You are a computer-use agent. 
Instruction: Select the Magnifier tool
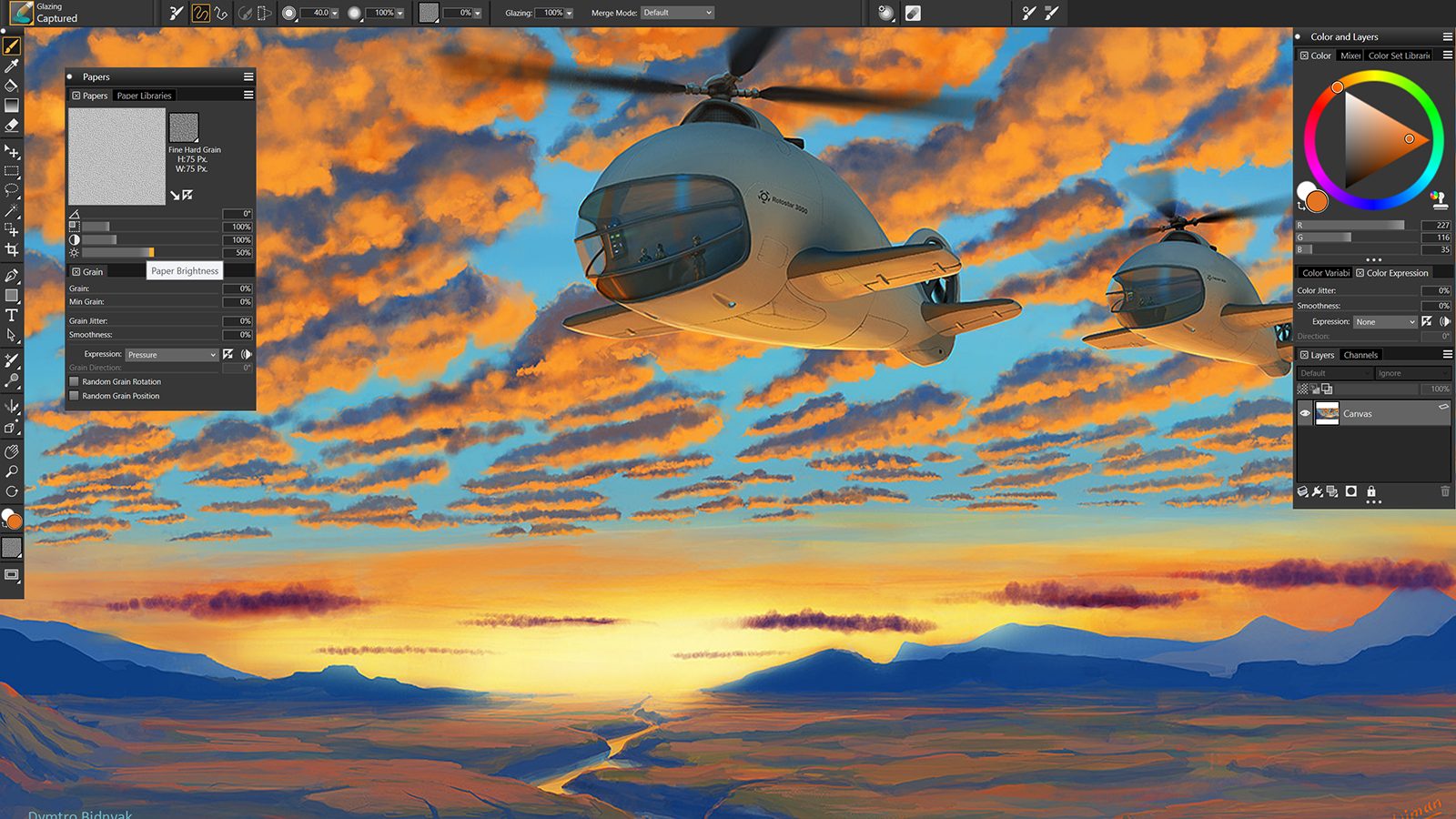click(12, 471)
